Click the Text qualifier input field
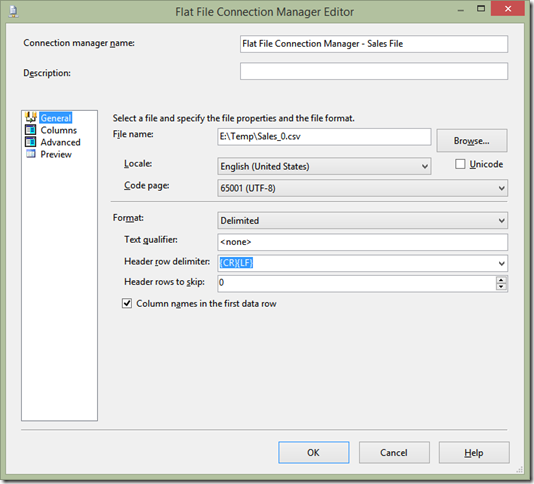The width and height of the screenshot is (534, 484). pyautogui.click(x=362, y=242)
